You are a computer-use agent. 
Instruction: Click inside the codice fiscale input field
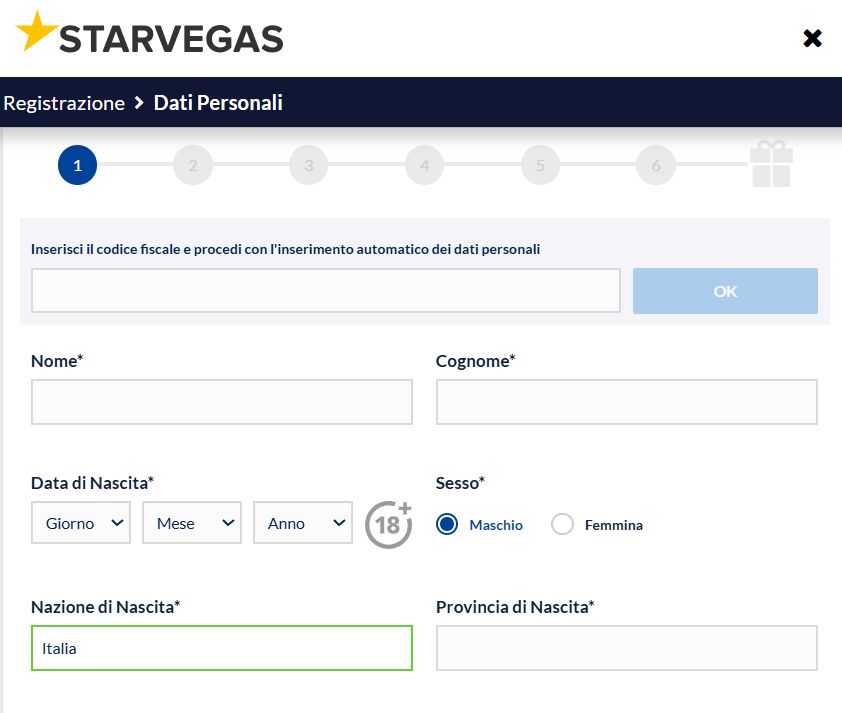coord(325,290)
